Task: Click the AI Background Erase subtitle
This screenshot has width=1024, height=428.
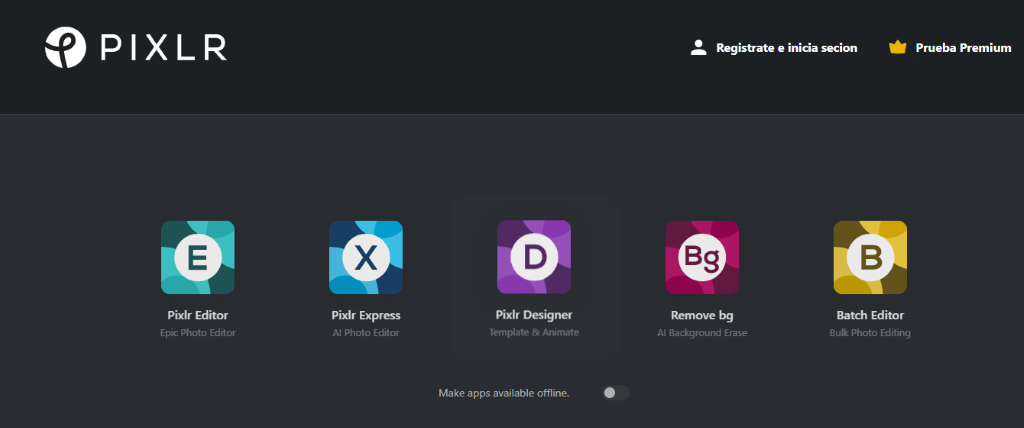Action: tap(702, 333)
